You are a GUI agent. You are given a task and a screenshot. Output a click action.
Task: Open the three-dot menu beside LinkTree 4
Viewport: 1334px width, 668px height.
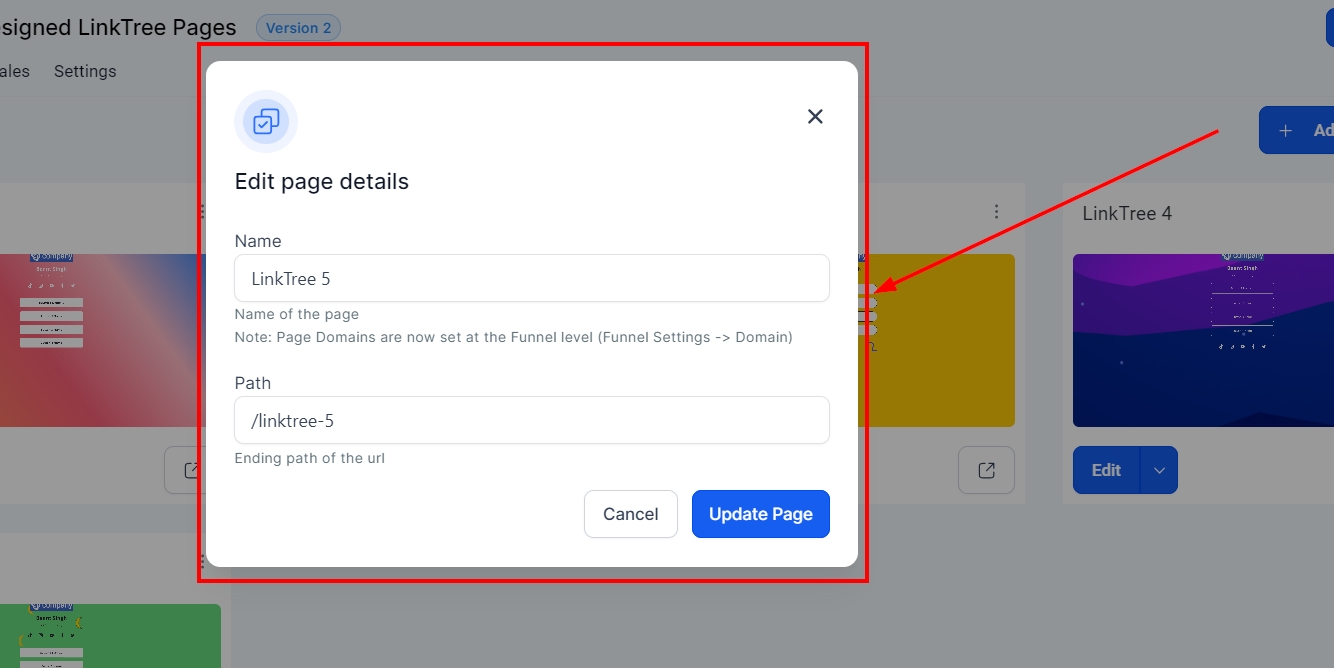pos(996,212)
